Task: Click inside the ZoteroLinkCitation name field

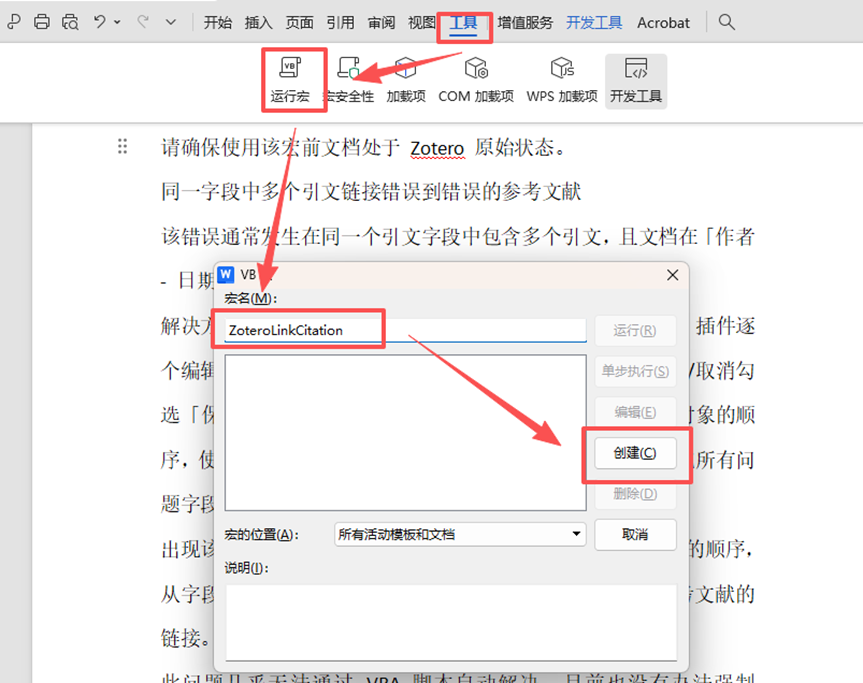Action: (x=400, y=330)
